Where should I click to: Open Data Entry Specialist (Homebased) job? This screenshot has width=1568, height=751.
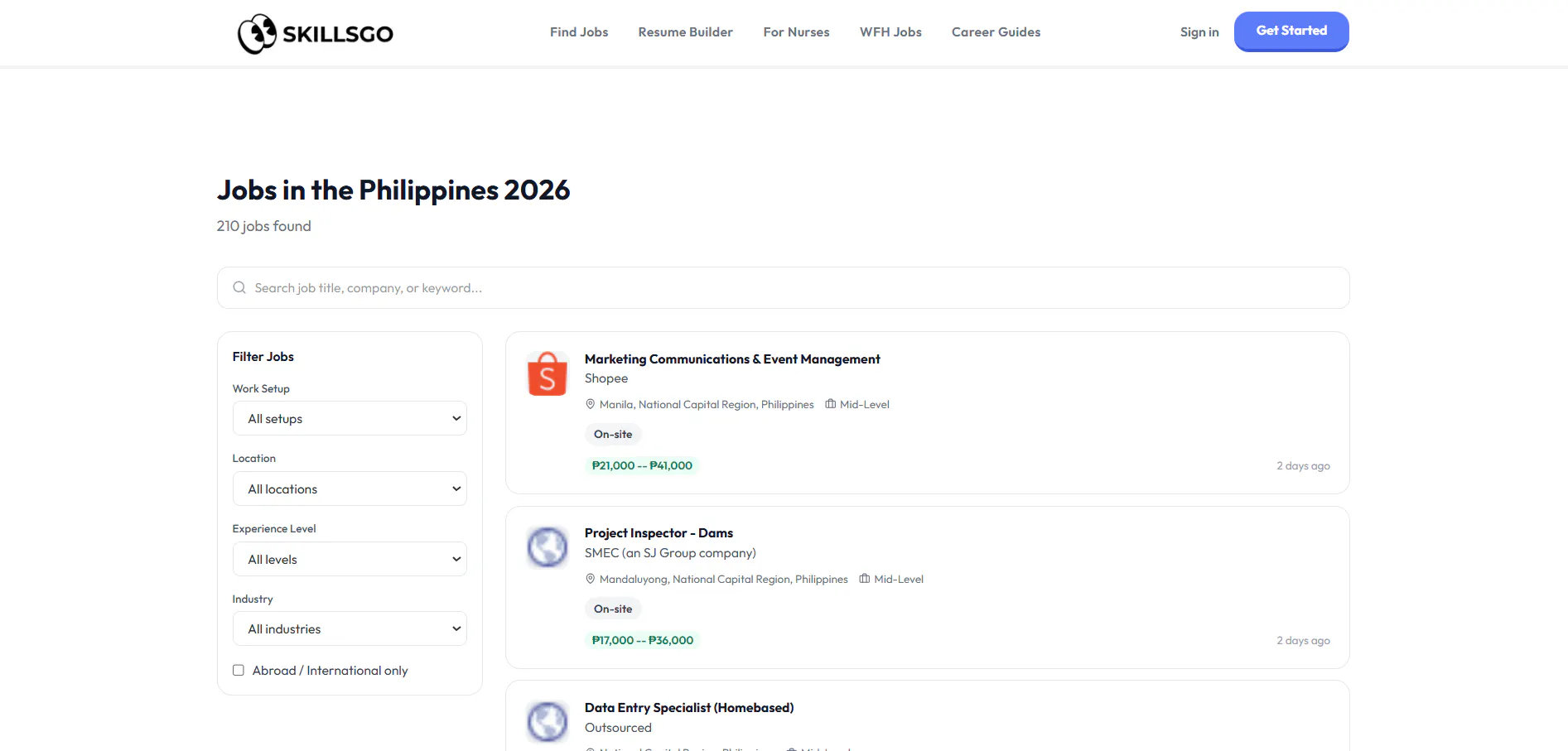tap(689, 708)
